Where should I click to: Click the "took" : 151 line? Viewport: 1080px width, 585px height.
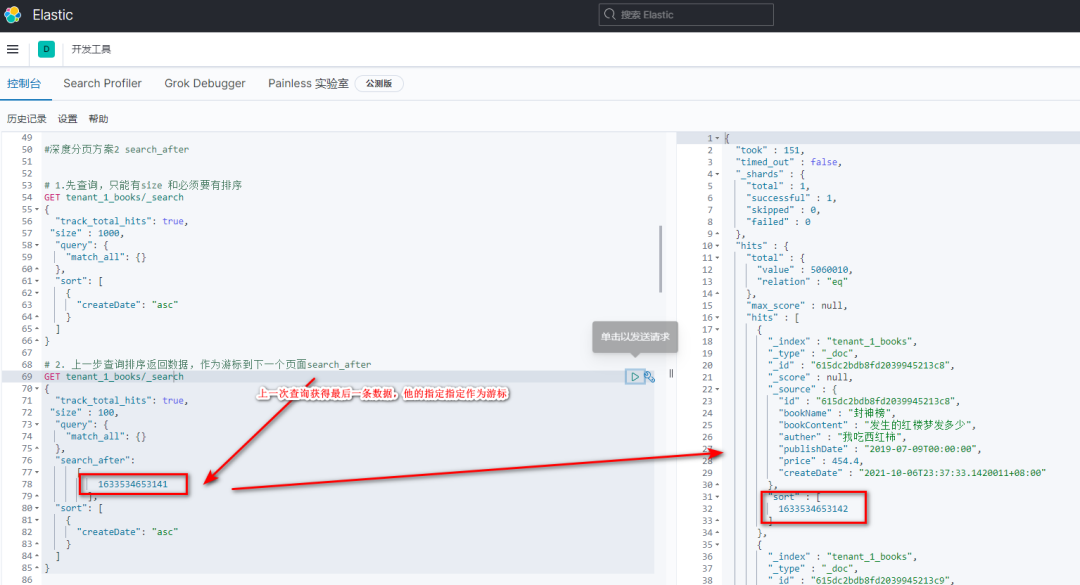[769, 150]
